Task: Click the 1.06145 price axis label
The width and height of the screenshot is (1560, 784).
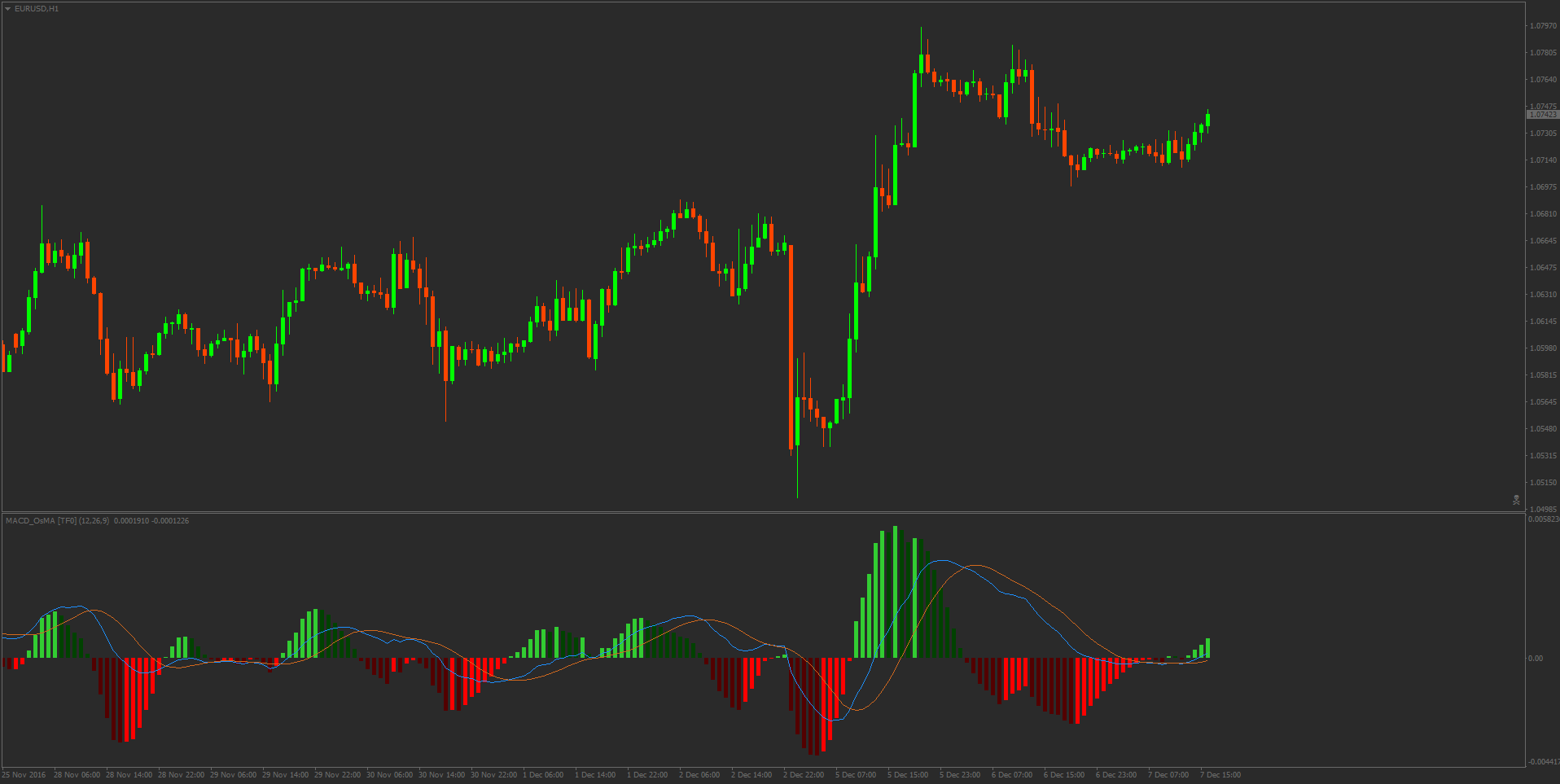Action: [1543, 322]
